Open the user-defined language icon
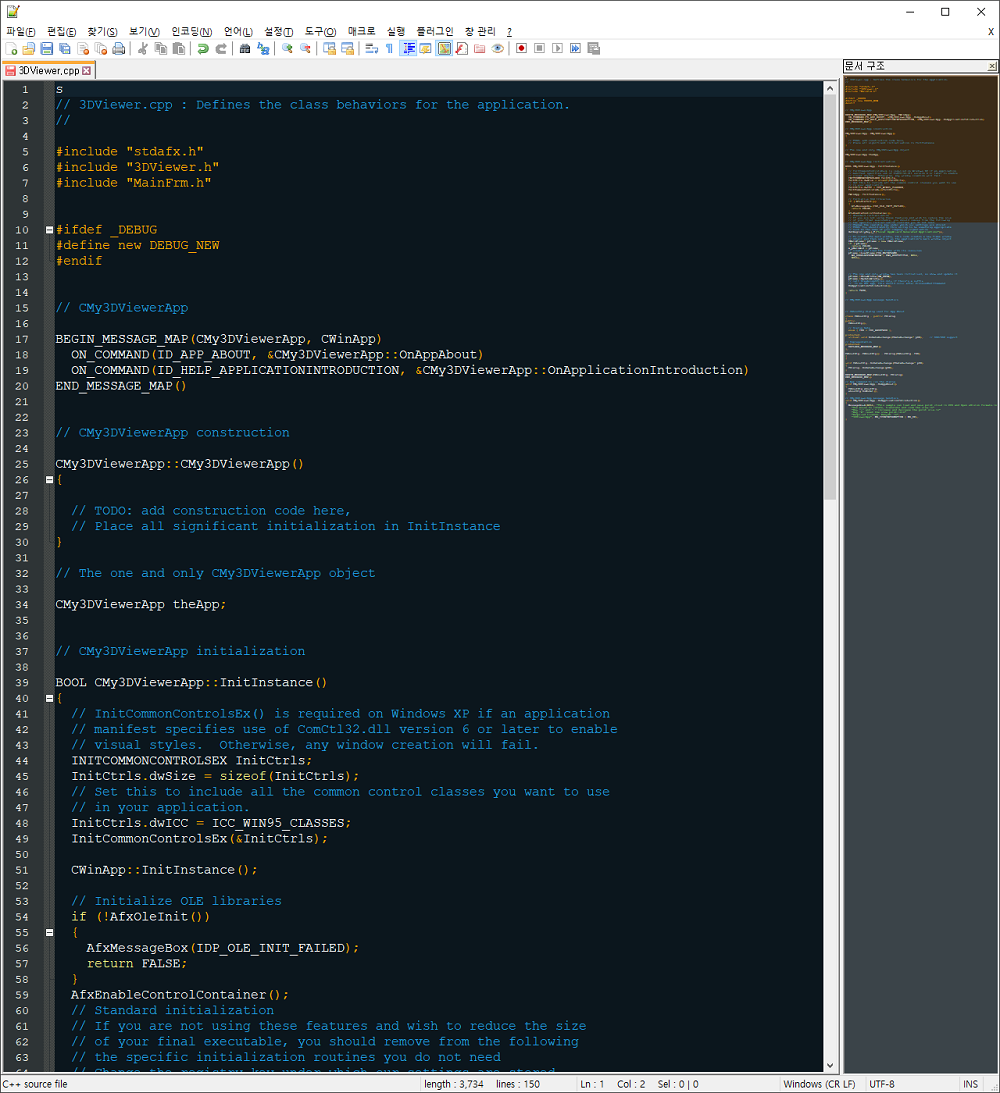The image size is (1000, 1093). click(425, 48)
